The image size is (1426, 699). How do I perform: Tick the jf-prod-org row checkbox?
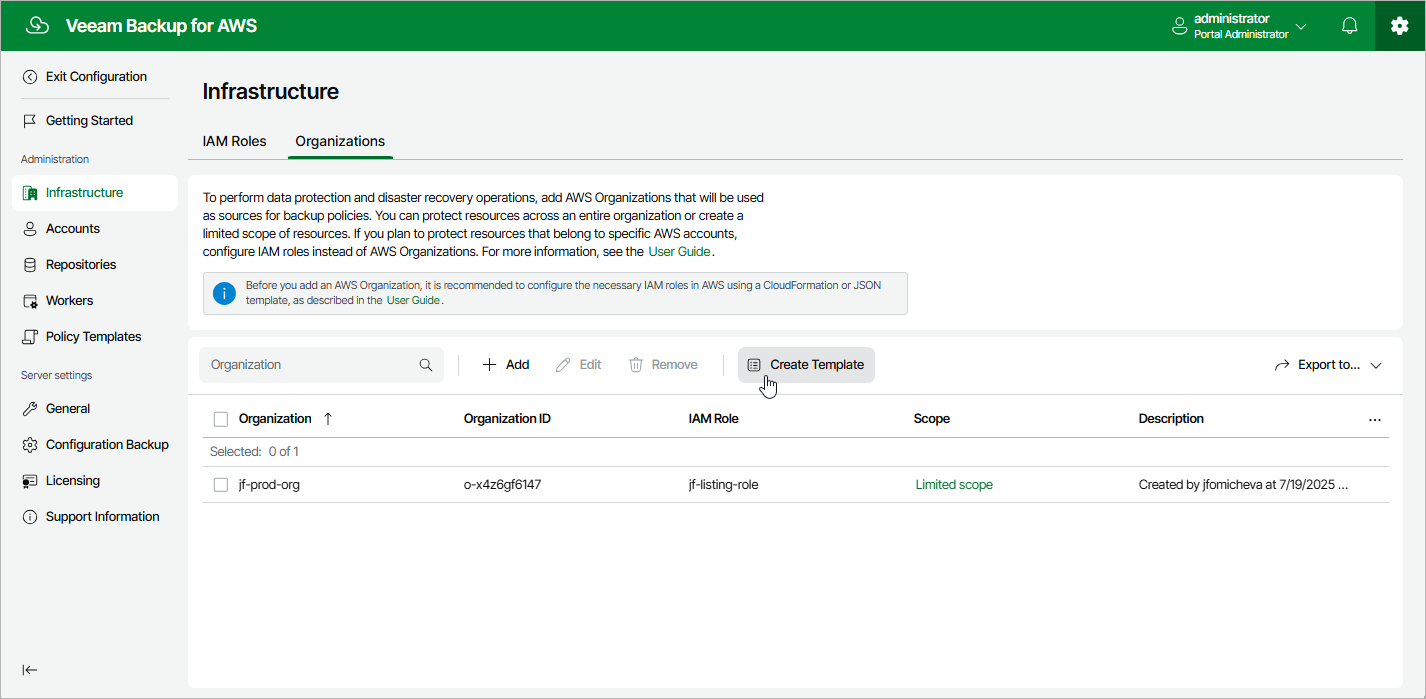(221, 485)
